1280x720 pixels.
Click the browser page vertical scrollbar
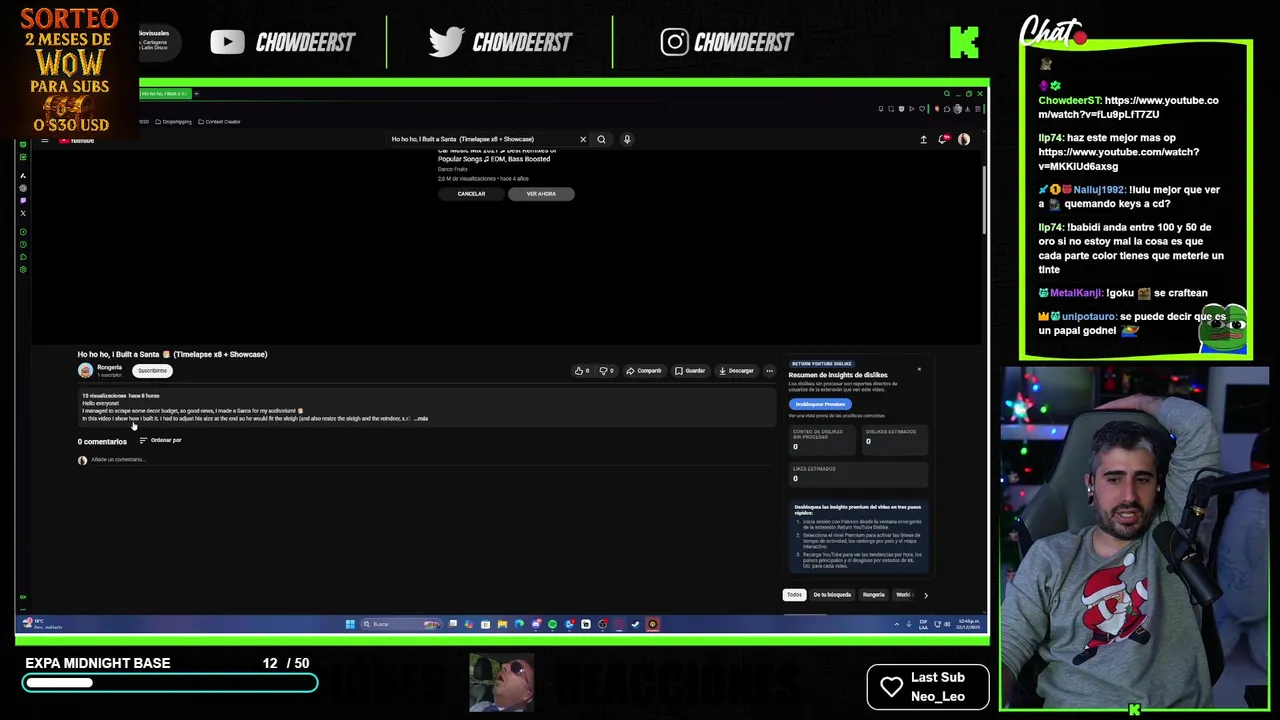click(x=985, y=200)
